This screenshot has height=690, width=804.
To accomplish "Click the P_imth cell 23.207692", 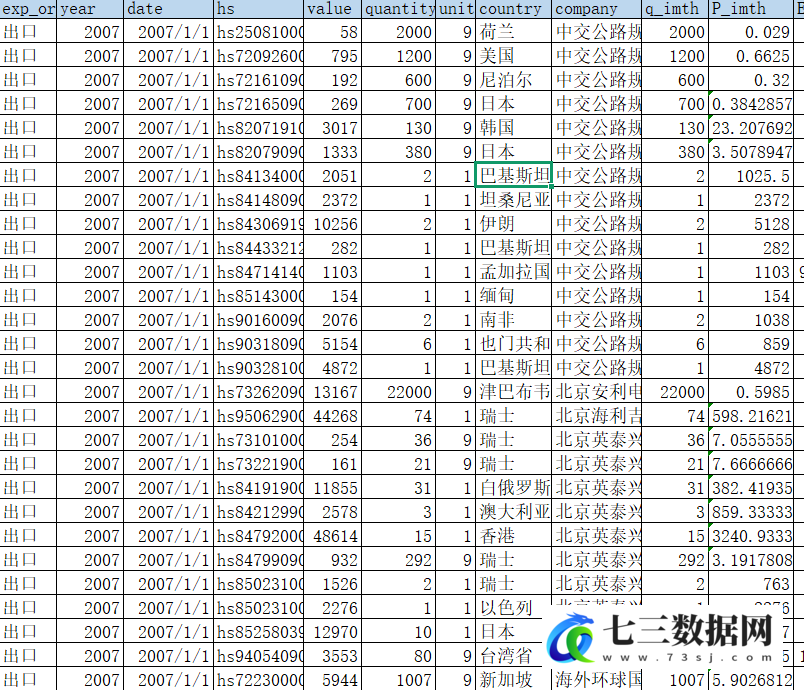I will click(751, 128).
